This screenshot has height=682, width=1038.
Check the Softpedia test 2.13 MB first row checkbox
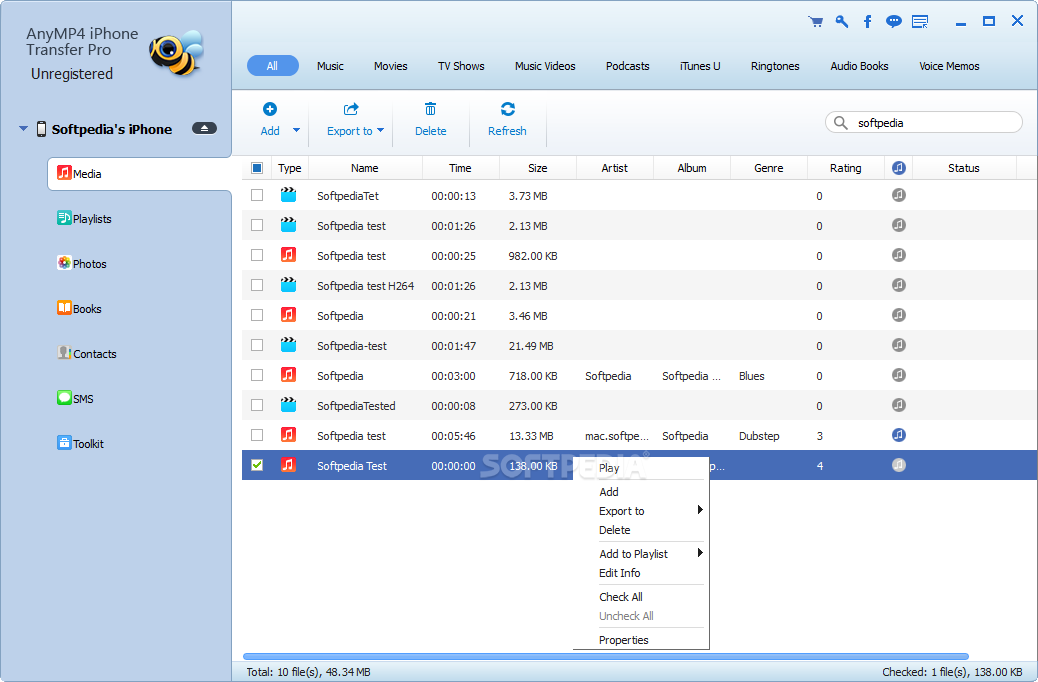(257, 225)
